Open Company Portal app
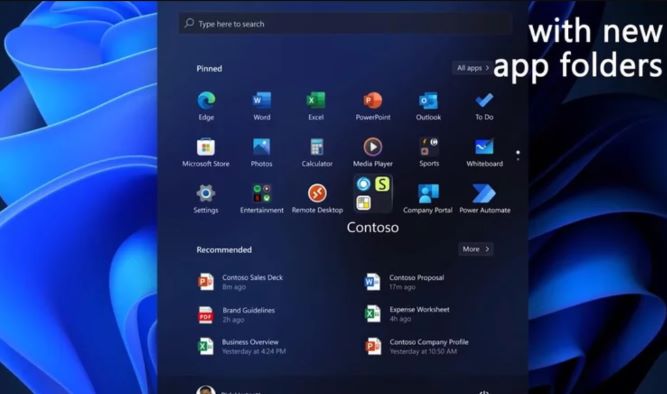This screenshot has width=667, height=394. tap(428, 199)
